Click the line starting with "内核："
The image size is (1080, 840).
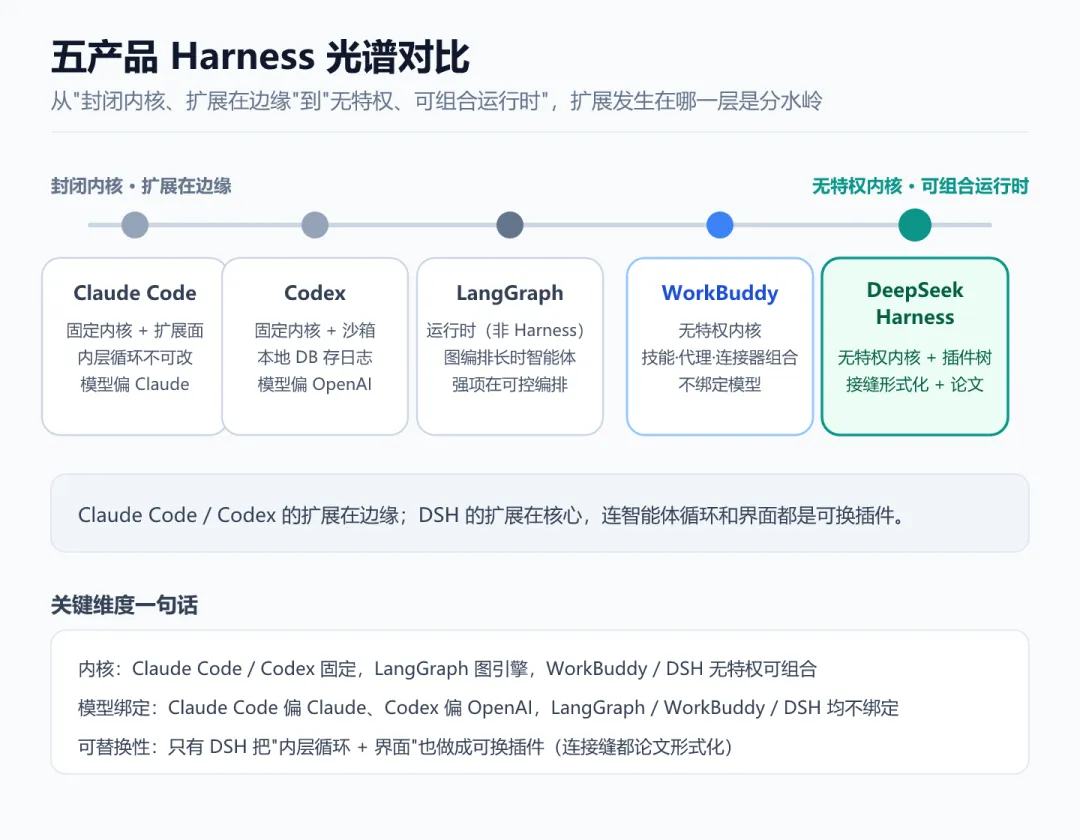click(x=448, y=669)
